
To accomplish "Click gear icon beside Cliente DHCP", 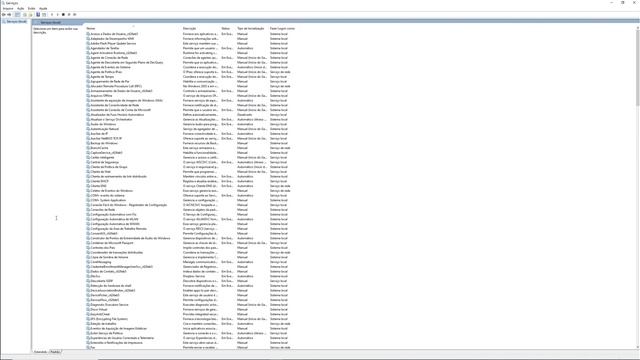I will point(88,181).
